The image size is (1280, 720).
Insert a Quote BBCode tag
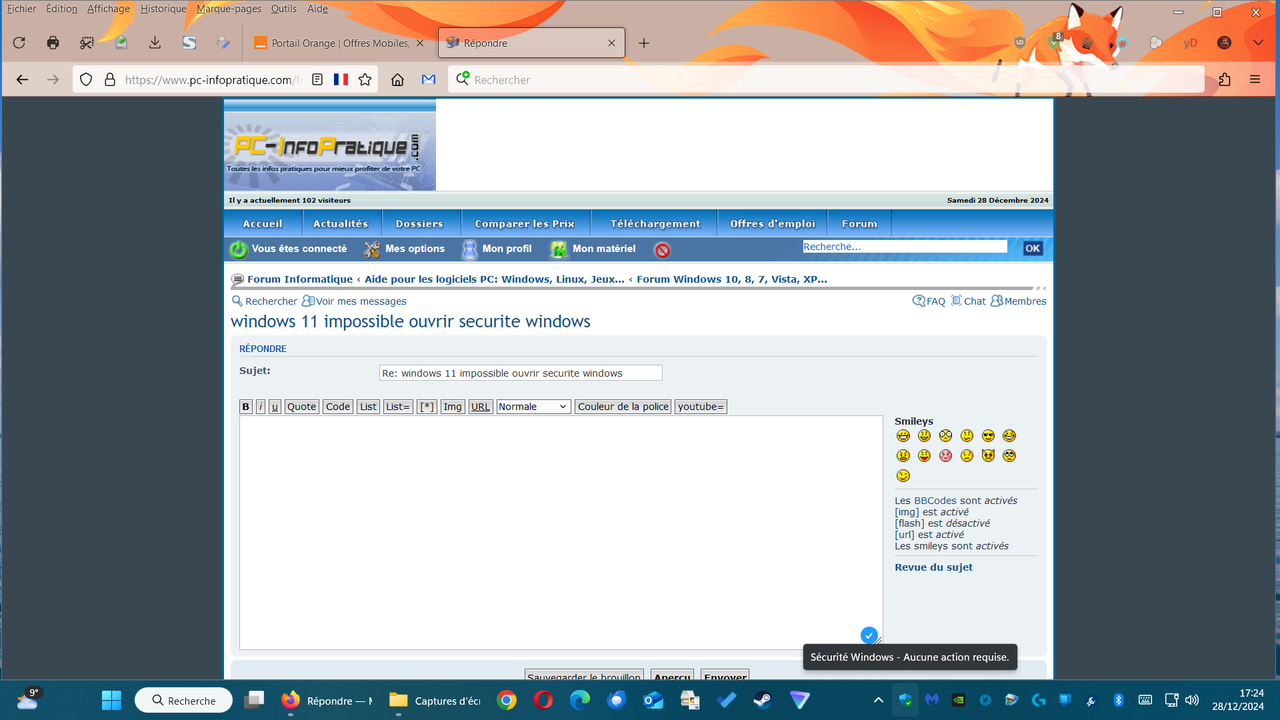(x=302, y=406)
